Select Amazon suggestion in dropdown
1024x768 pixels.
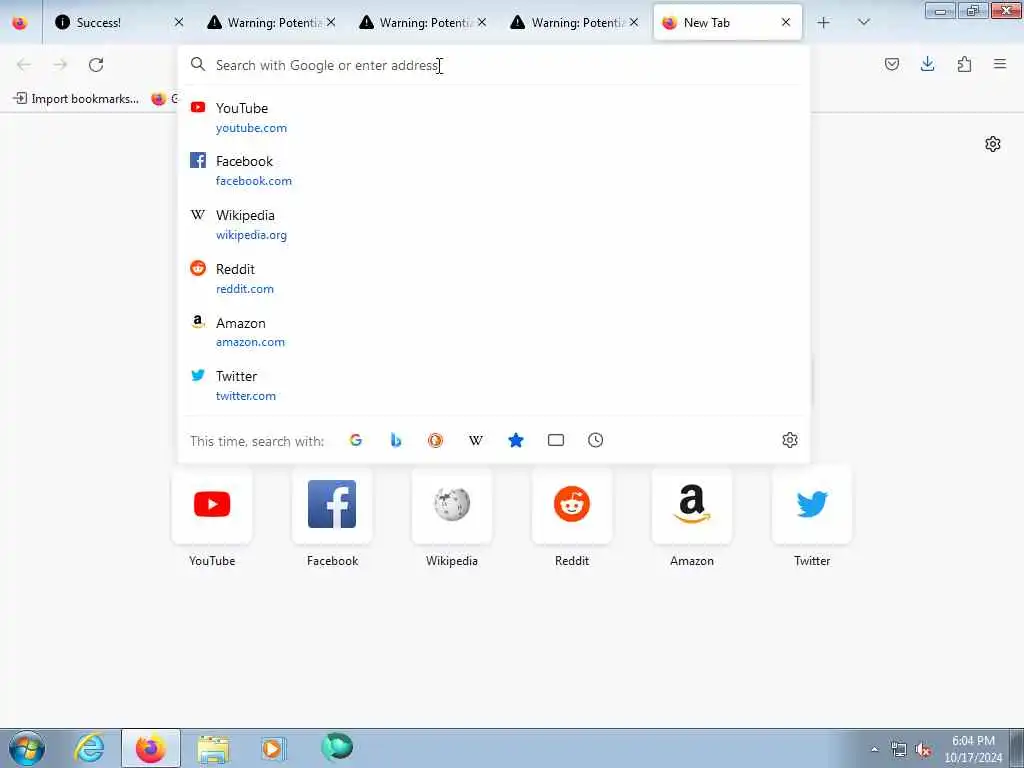coord(494,332)
